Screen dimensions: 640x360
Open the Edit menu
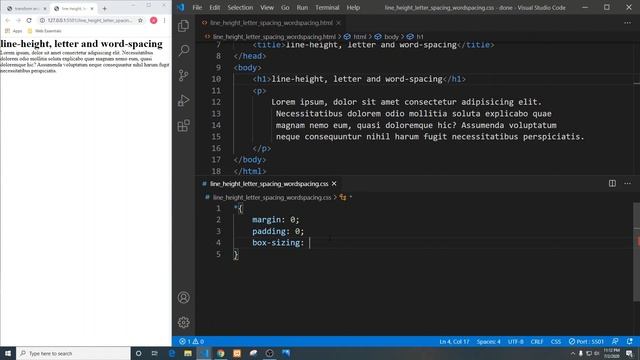(215, 7)
